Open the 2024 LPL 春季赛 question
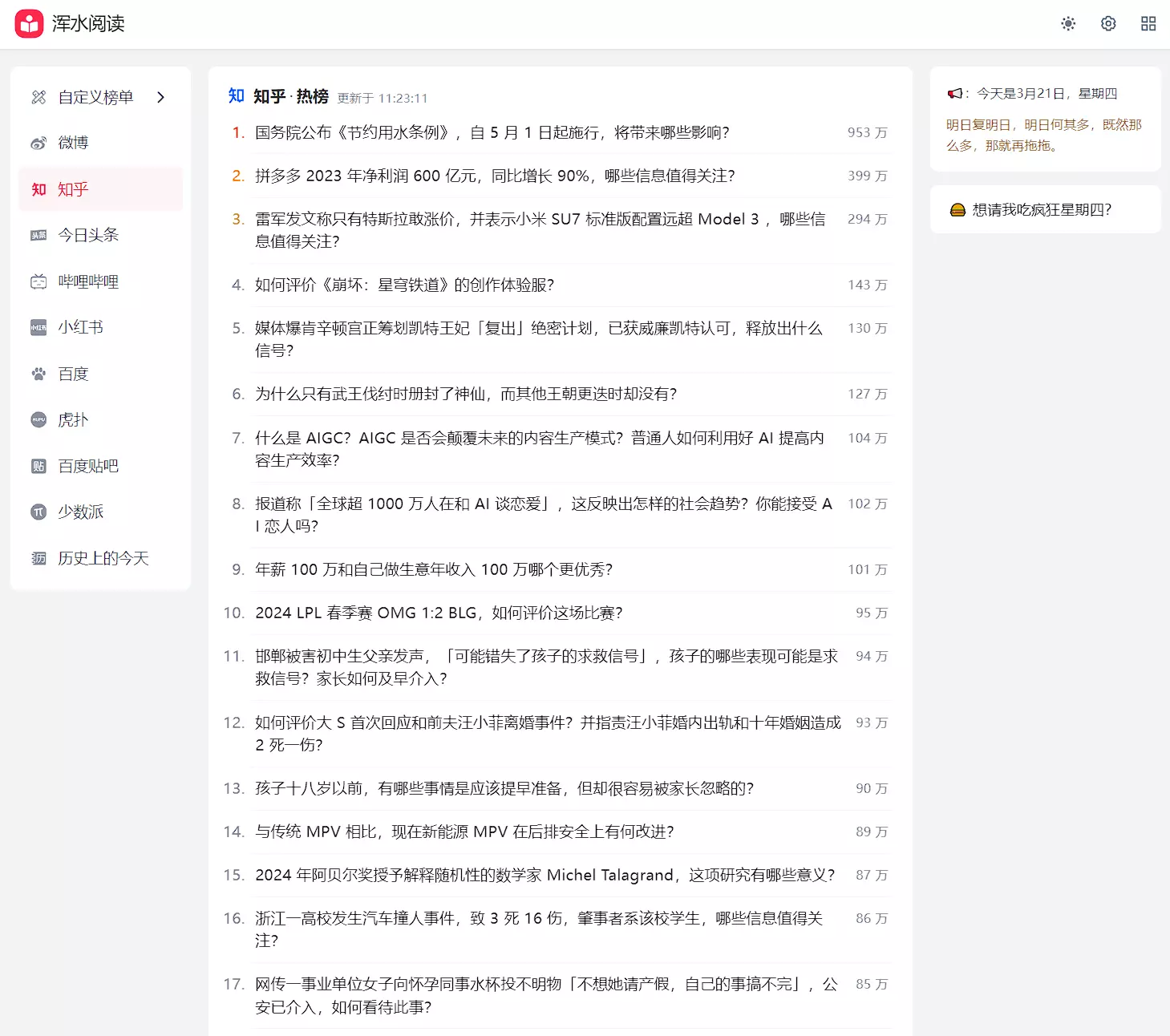The height and width of the screenshot is (1036, 1170). (439, 613)
